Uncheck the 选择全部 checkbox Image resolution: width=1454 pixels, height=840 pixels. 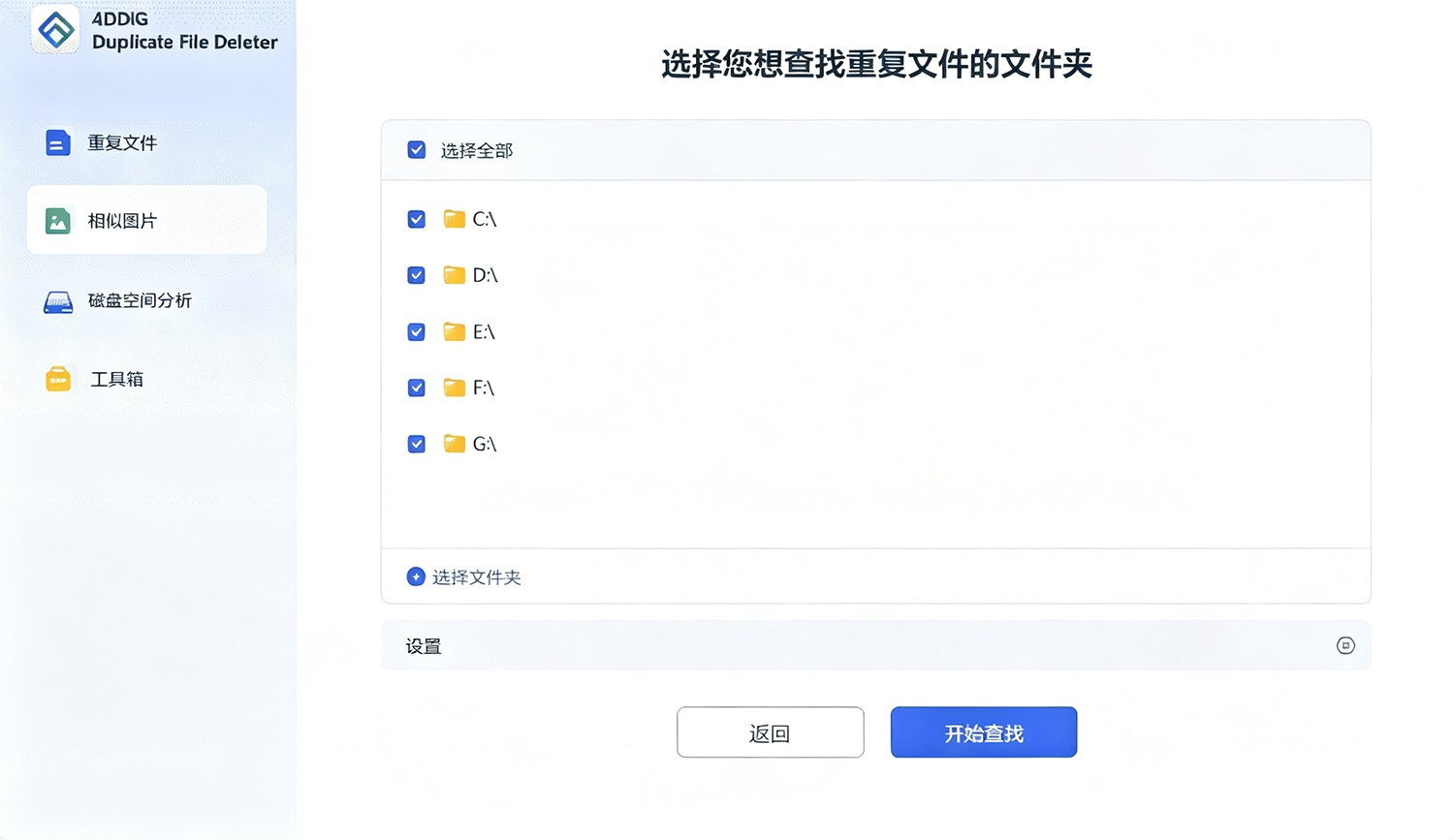417,150
